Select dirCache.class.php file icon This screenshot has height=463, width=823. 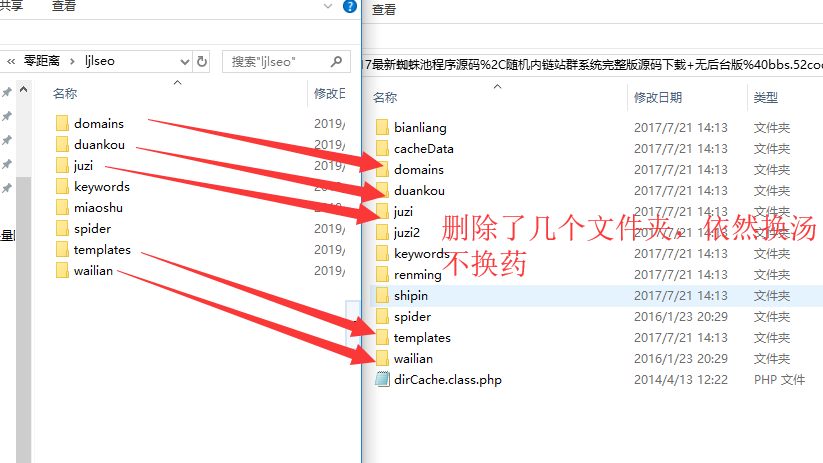(382, 380)
